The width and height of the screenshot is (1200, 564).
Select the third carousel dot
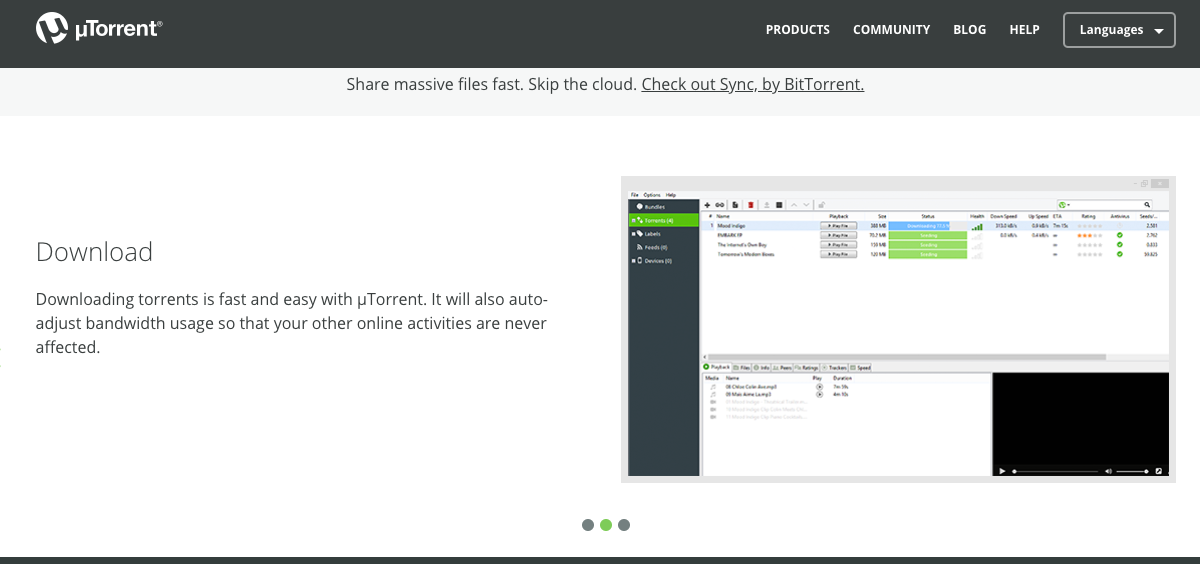click(624, 525)
